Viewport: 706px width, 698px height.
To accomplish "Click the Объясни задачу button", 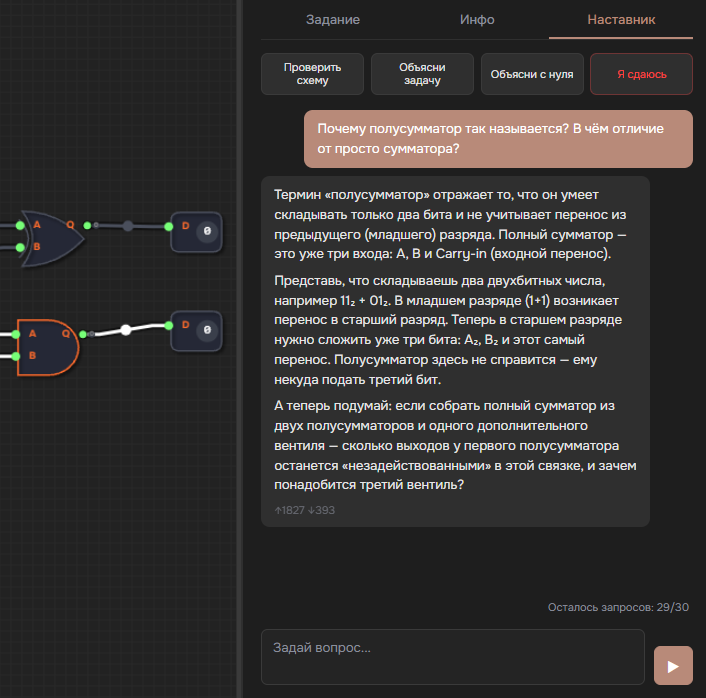I will (x=422, y=74).
